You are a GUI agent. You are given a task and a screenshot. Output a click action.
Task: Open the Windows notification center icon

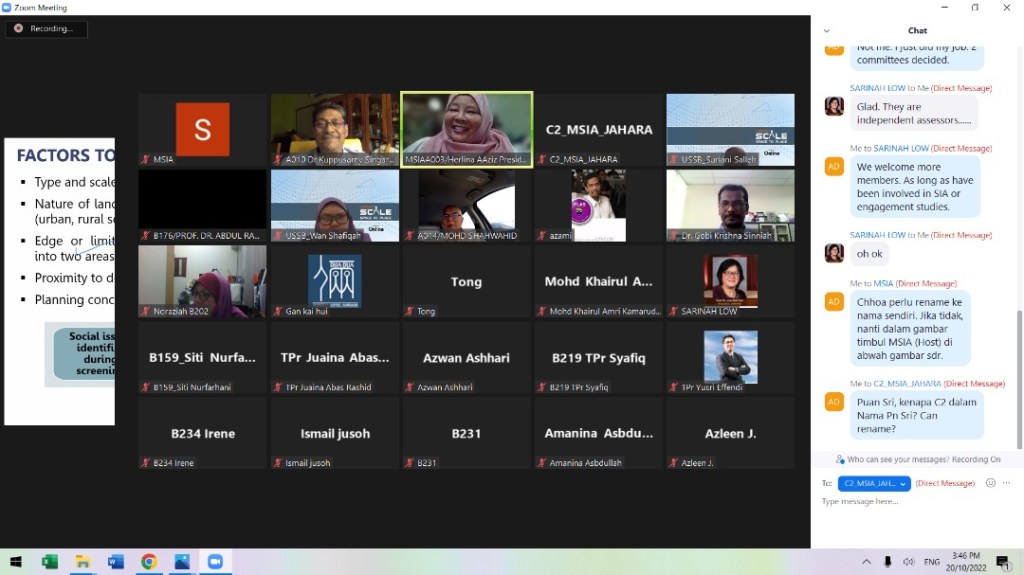click(1002, 562)
